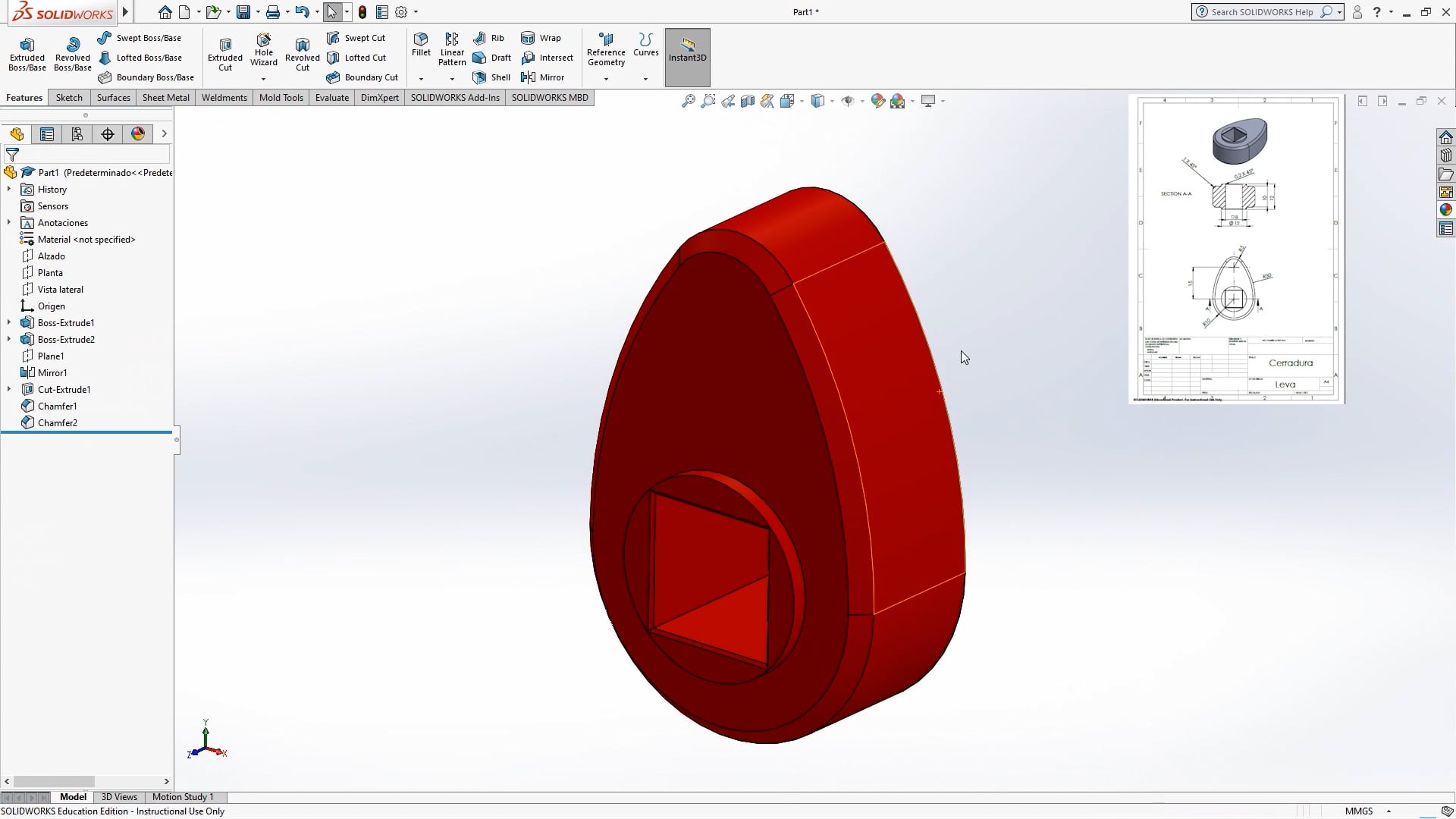The height and width of the screenshot is (819, 1456).
Task: Click the SOLIDWORKS Help search button
Action: 1326,12
